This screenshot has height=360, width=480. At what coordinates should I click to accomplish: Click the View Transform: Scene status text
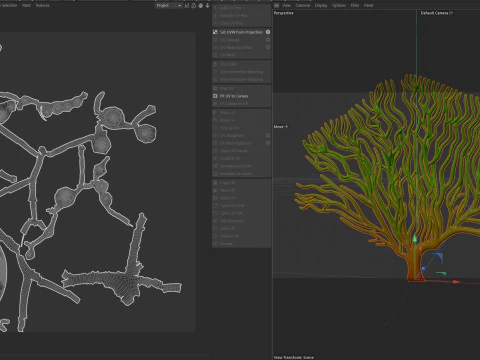(x=294, y=357)
